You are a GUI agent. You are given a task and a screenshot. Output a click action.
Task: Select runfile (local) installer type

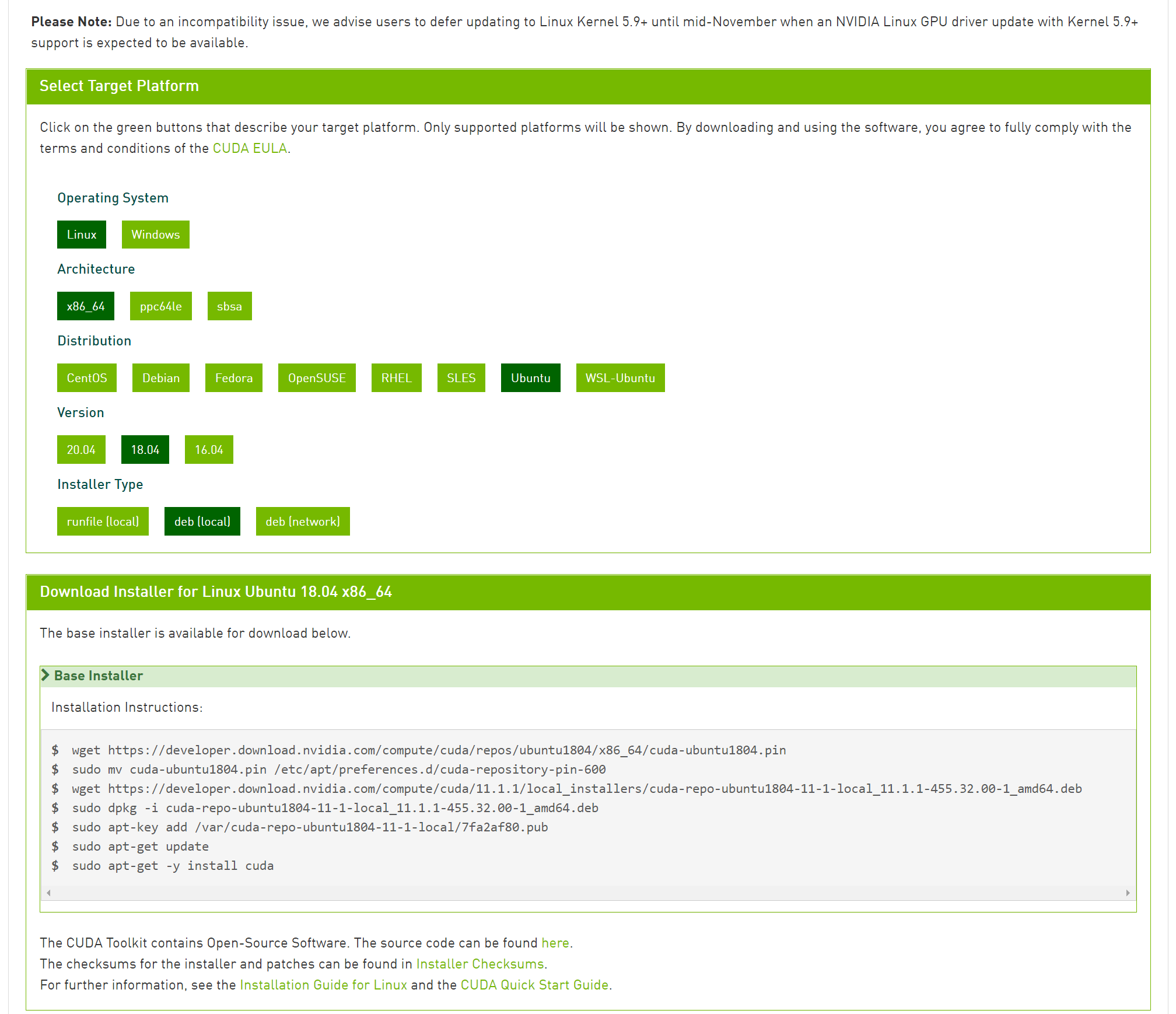(x=103, y=522)
